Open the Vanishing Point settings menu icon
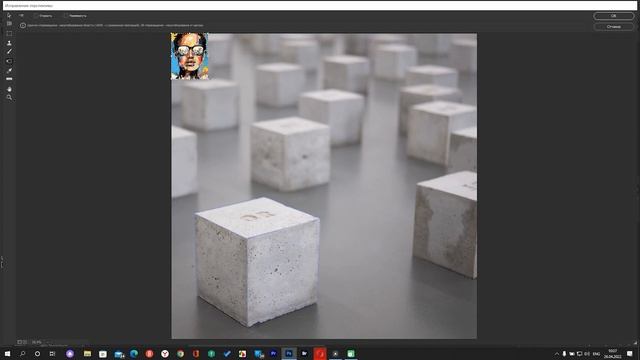Image resolution: width=640 pixels, height=360 pixels. point(21,16)
